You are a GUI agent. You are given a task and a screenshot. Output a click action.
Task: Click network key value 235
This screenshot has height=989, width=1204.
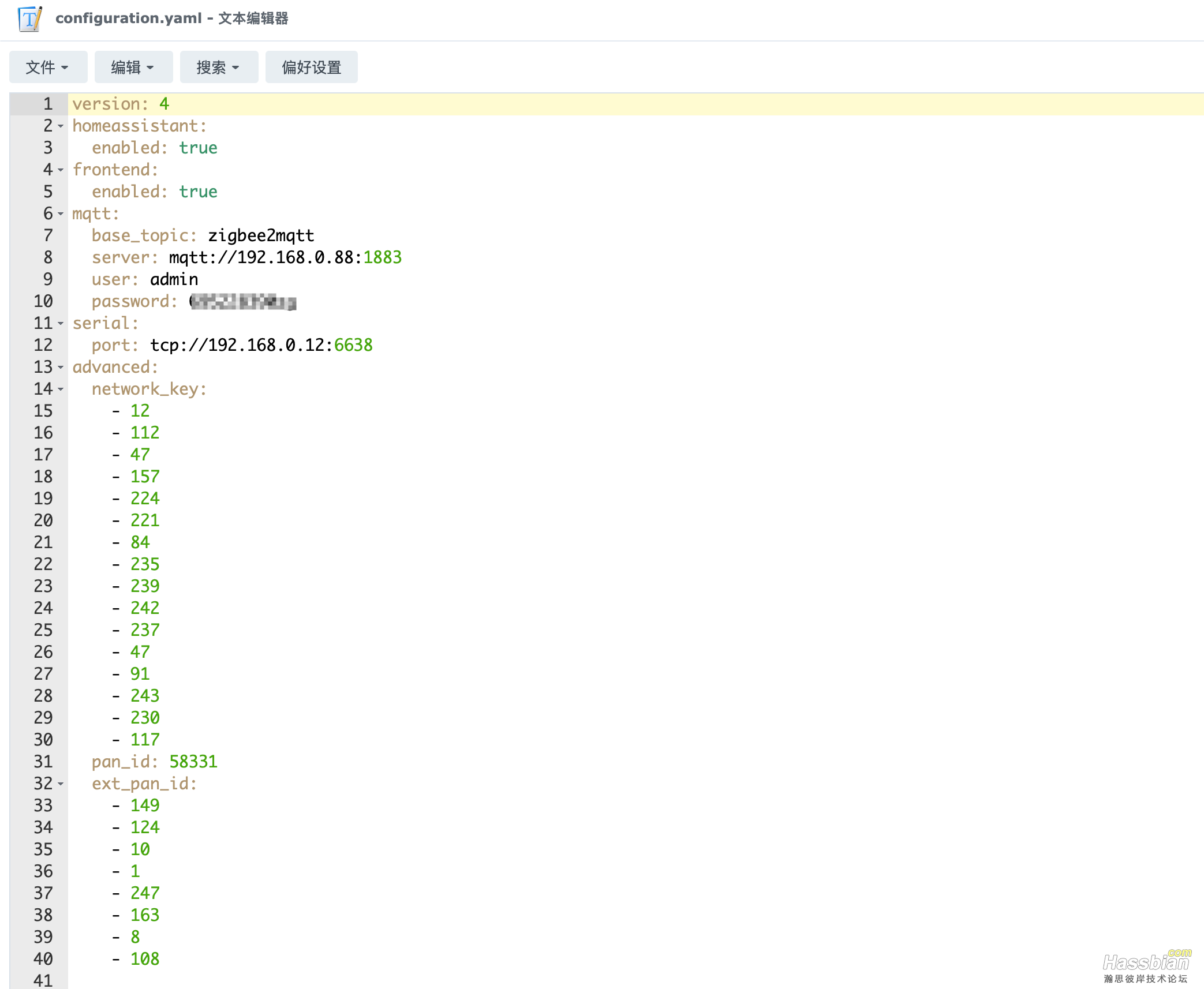point(145,565)
